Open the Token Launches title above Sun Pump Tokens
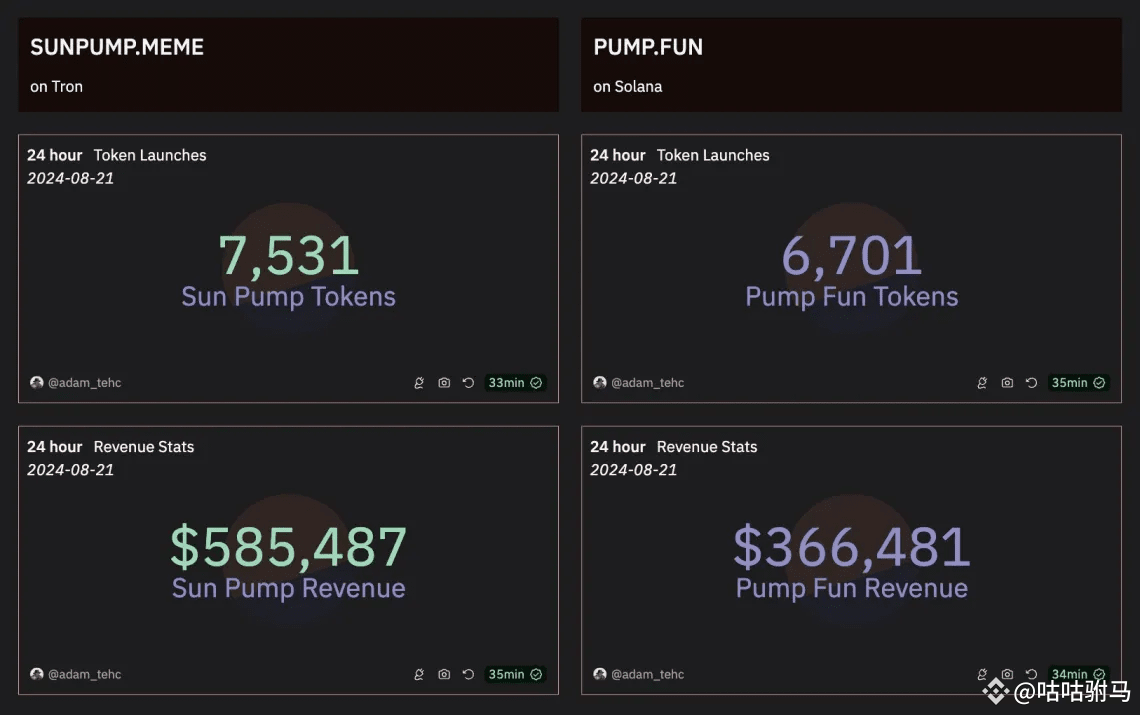 [x=150, y=155]
